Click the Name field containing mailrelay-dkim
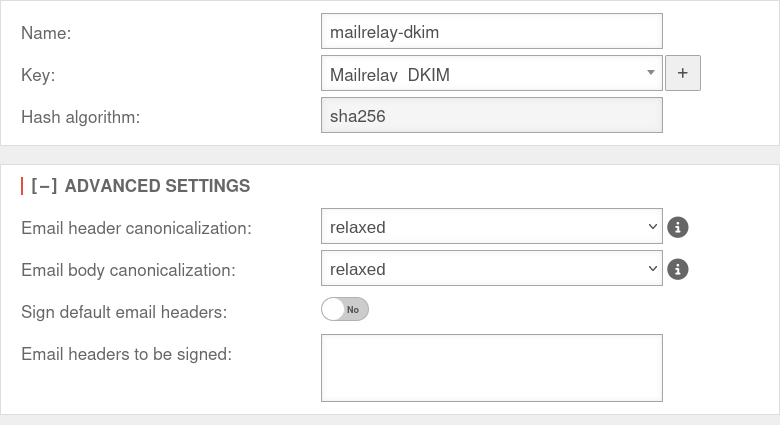Screen dimensions: 780x425 coord(491,31)
